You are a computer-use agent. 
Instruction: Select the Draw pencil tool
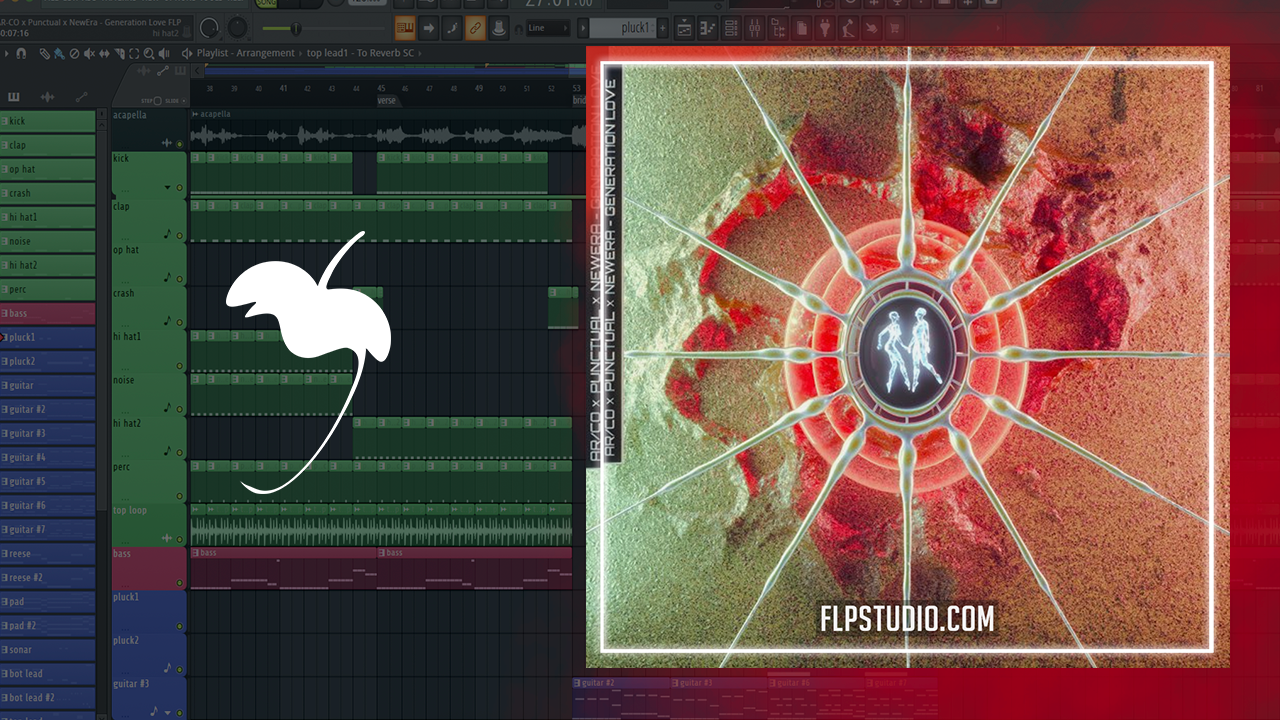coord(45,54)
